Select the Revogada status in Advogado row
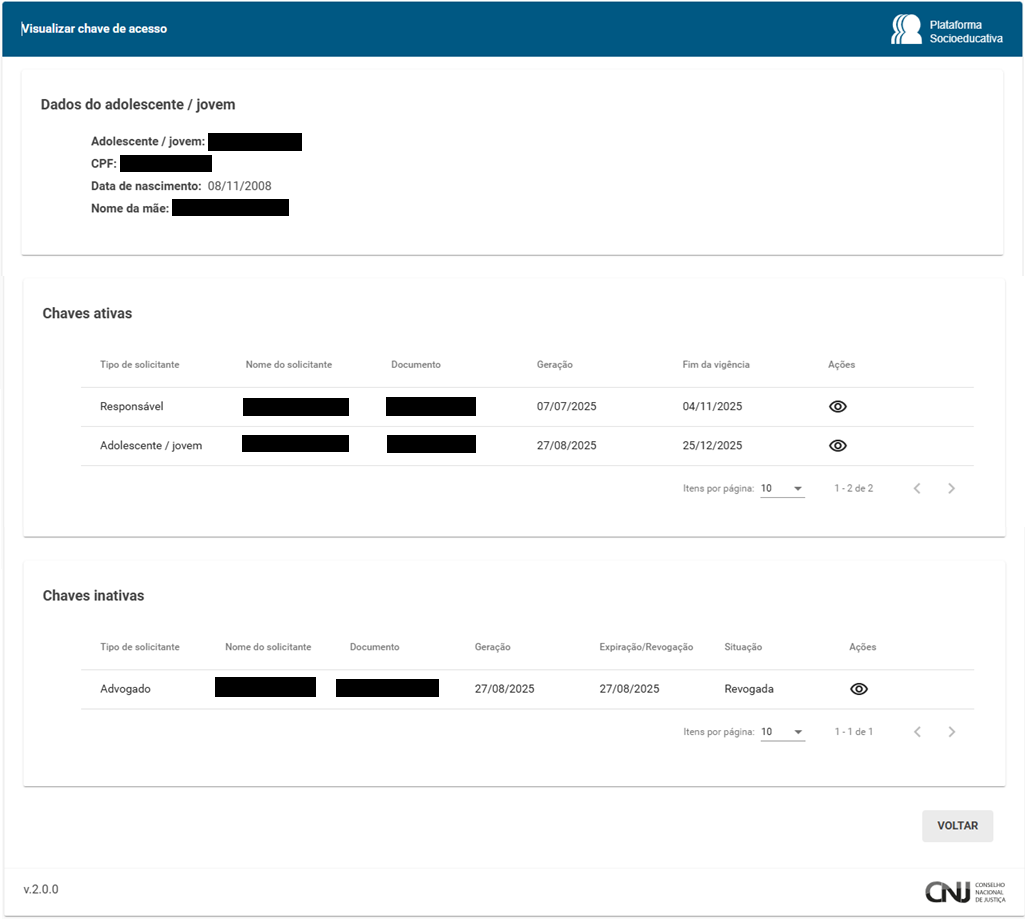The width and height of the screenshot is (1025, 920). 749,689
